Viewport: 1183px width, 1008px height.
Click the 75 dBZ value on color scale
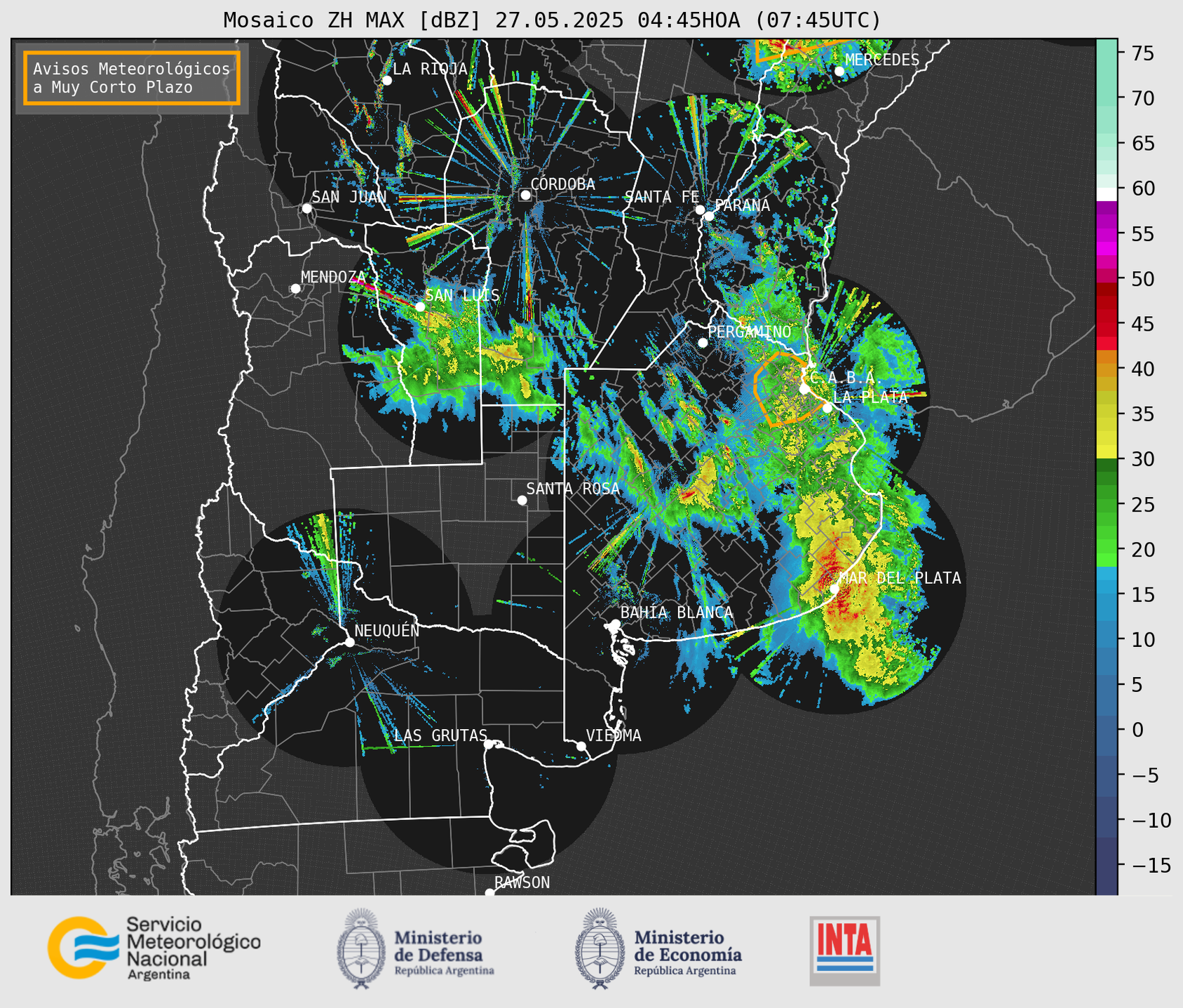[x=1142, y=53]
